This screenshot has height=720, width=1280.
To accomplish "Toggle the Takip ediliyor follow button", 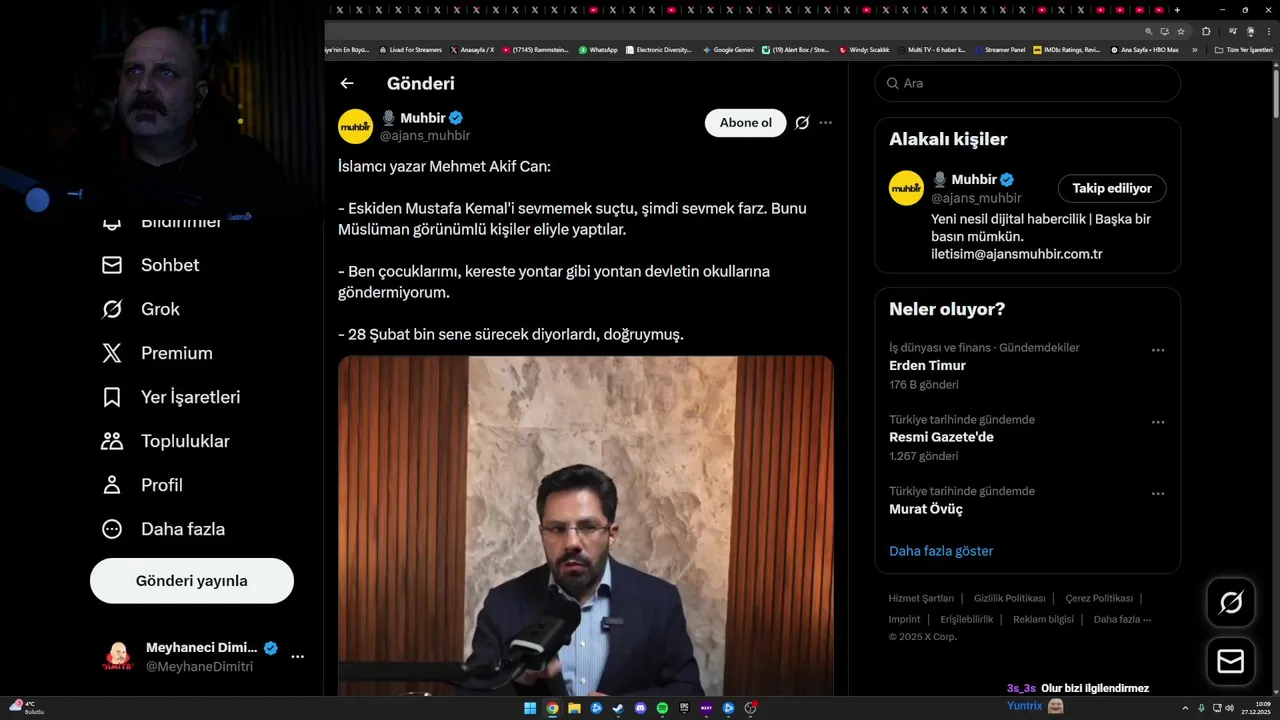I will 1112,188.
